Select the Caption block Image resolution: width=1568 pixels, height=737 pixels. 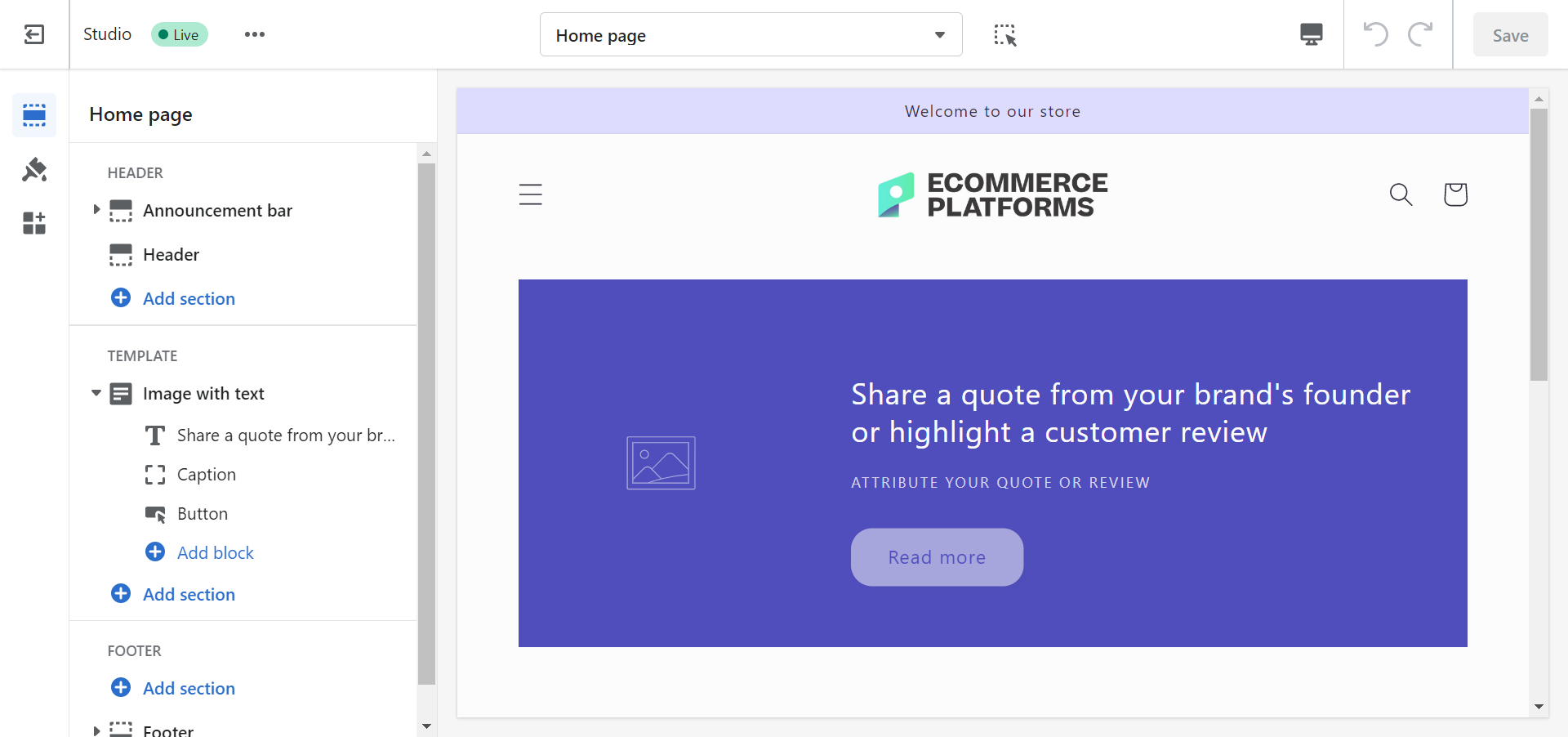[207, 474]
